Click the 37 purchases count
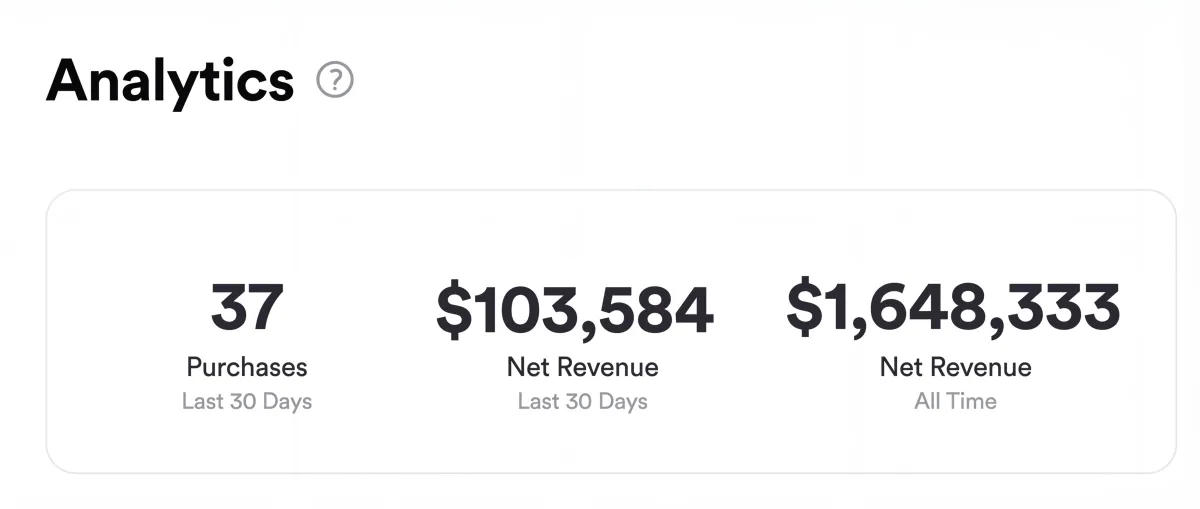Viewport: 1200px width, 509px height. point(247,308)
